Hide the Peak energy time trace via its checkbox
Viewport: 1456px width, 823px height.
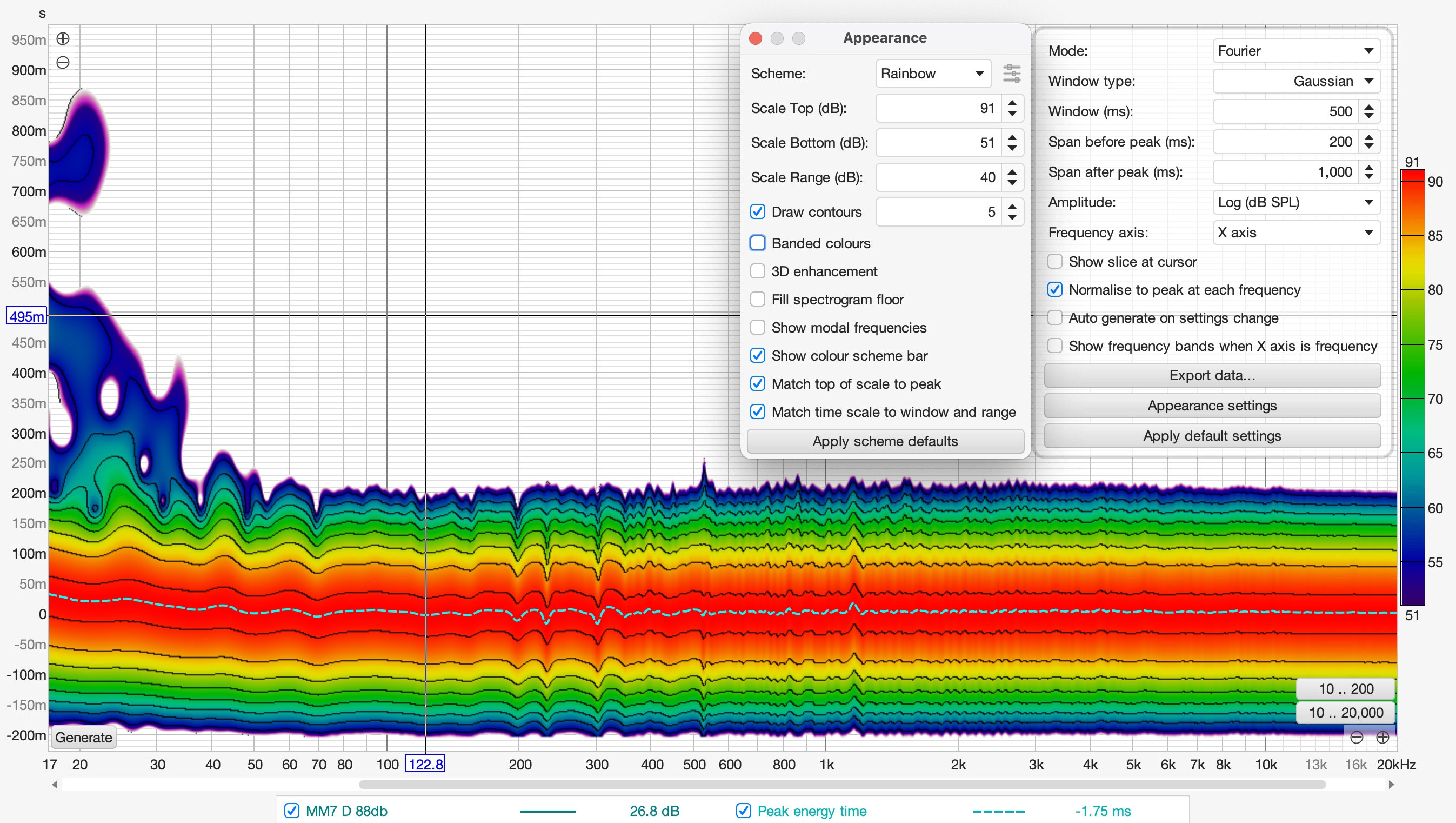pos(743,811)
